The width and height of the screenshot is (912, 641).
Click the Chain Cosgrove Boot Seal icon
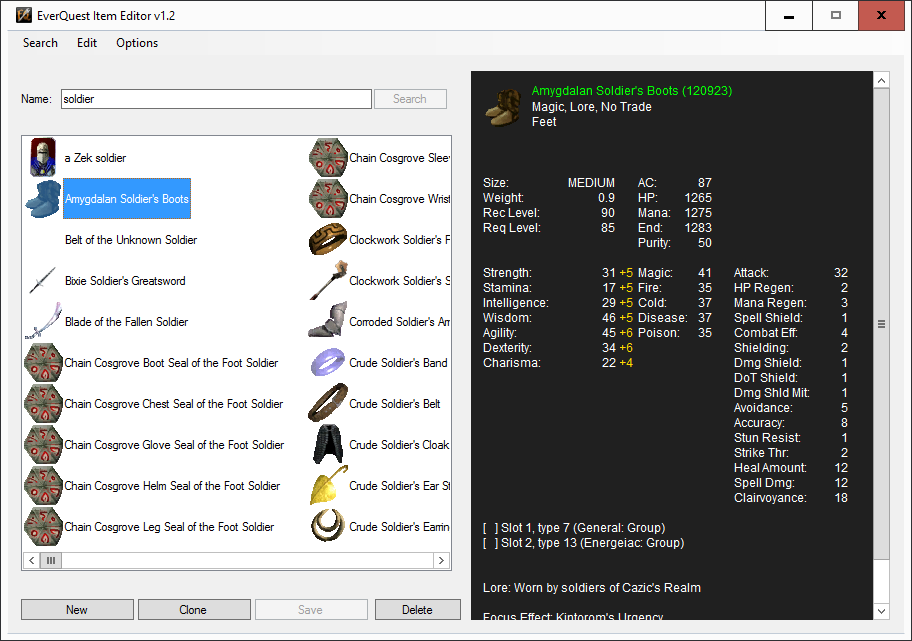click(43, 363)
